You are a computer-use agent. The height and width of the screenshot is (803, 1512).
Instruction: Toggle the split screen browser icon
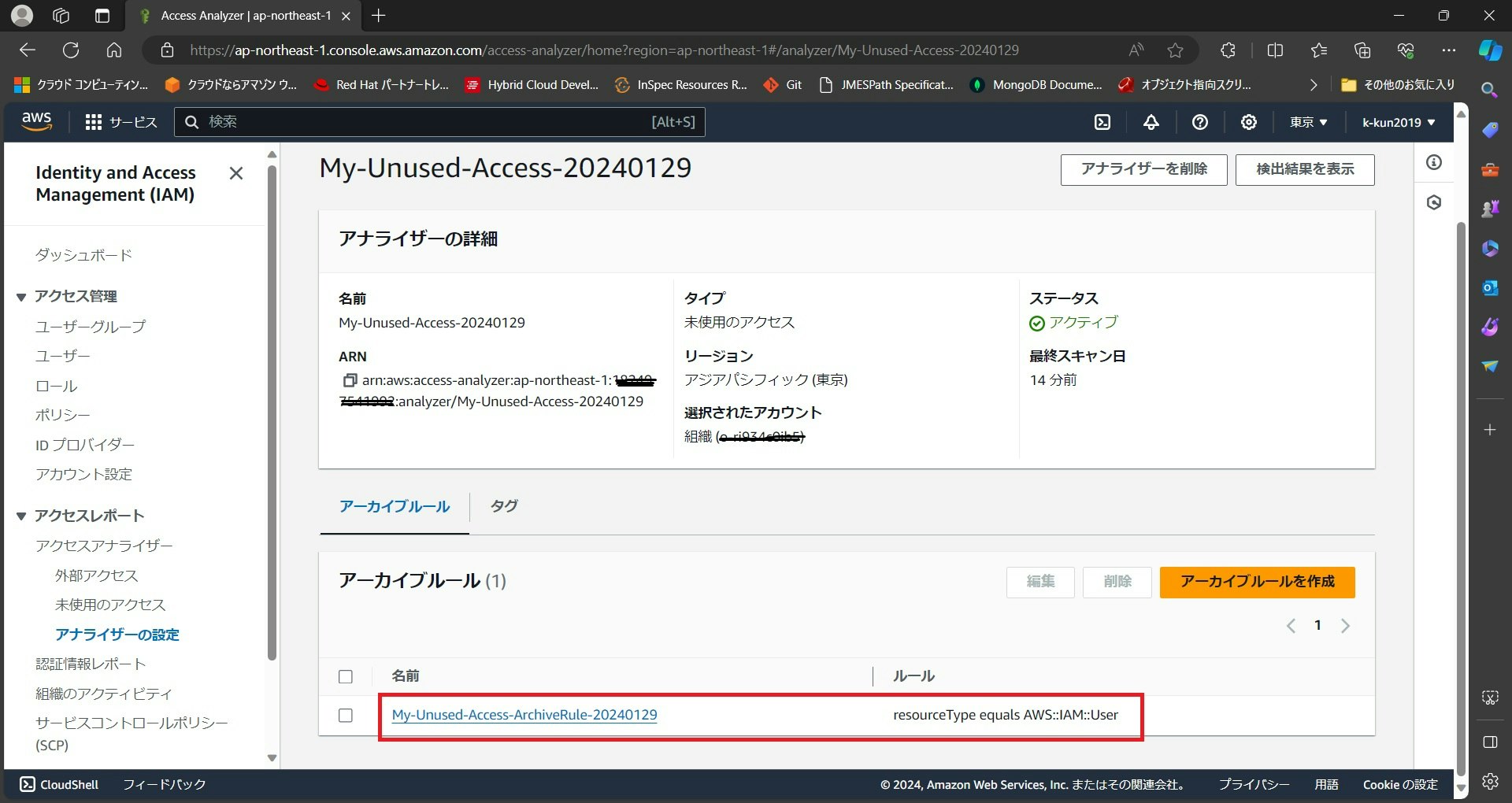pos(1275,50)
